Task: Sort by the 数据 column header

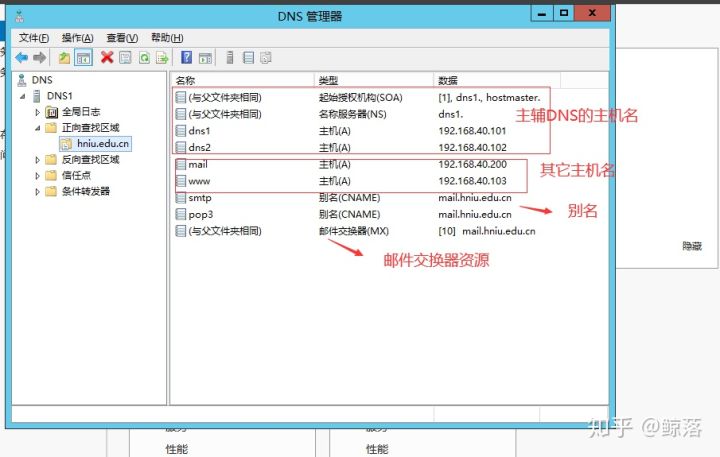Action: (497, 80)
